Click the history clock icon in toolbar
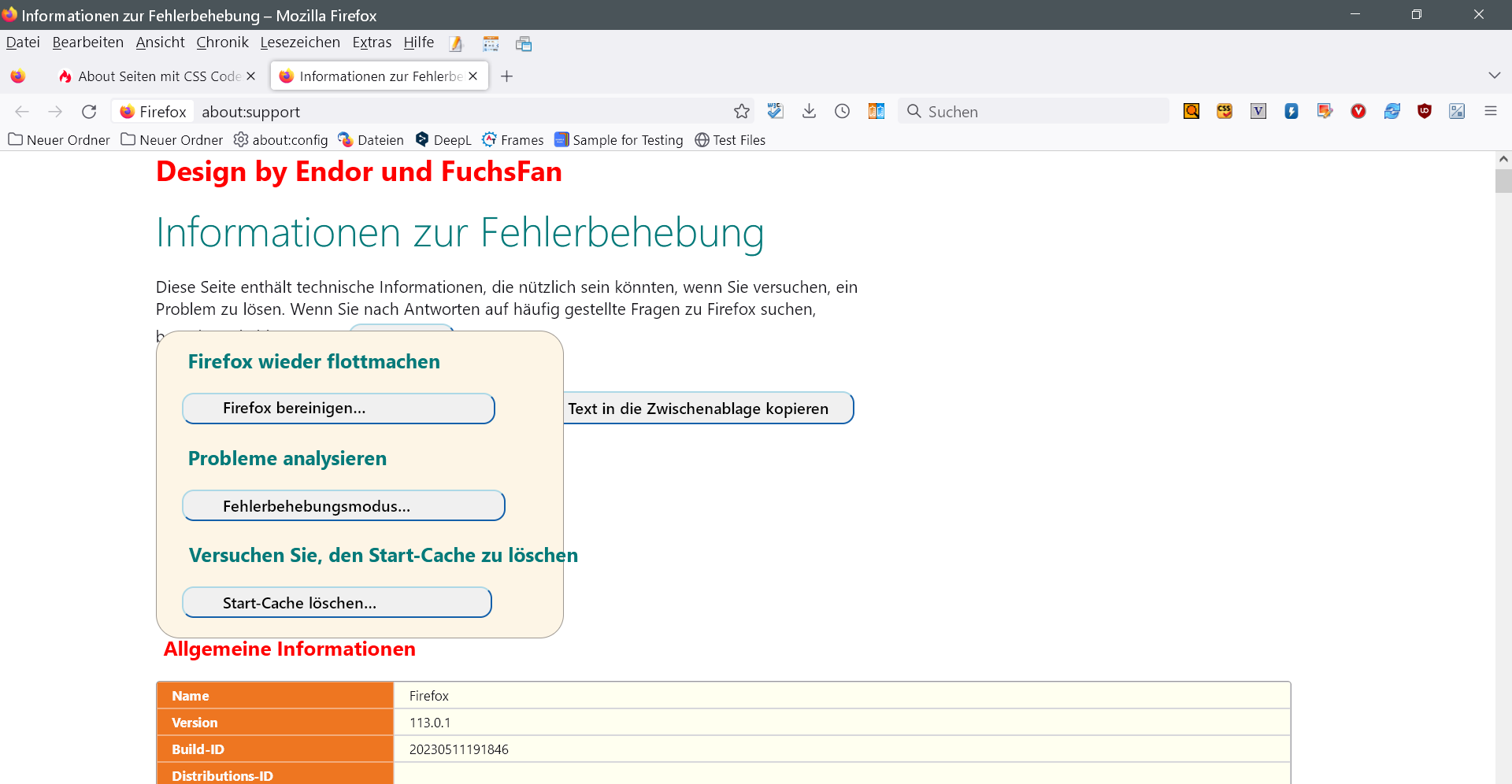 pyautogui.click(x=842, y=112)
